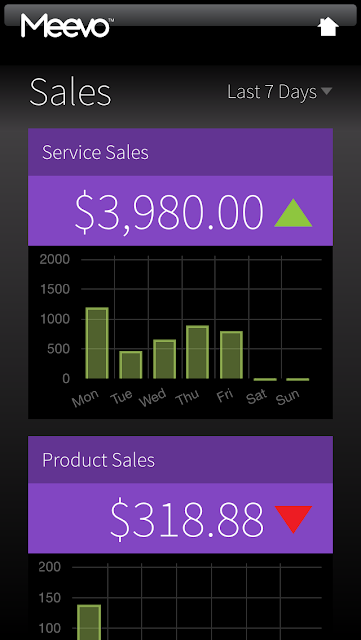Select the Service Sales card header
This screenshot has height=640, width=361.
(x=180, y=152)
